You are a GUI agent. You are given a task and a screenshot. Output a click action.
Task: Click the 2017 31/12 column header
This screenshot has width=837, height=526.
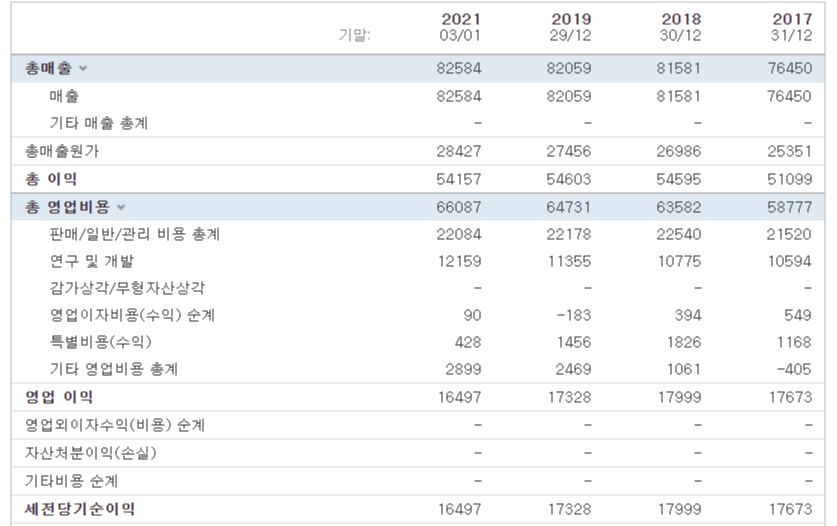(x=792, y=27)
